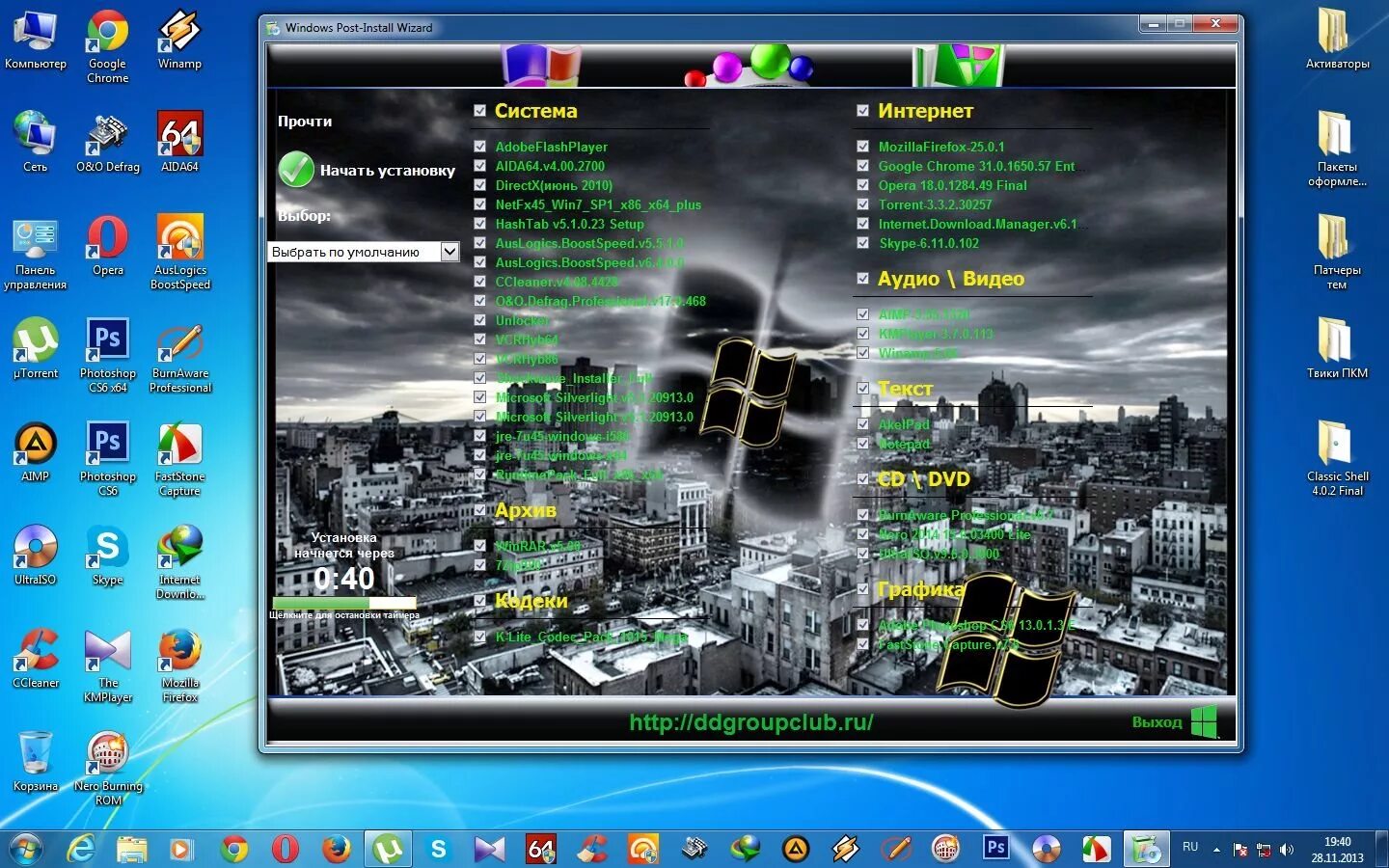Click the green Windows logo exit icon
Screen dimensions: 1389x868
[1204, 721]
